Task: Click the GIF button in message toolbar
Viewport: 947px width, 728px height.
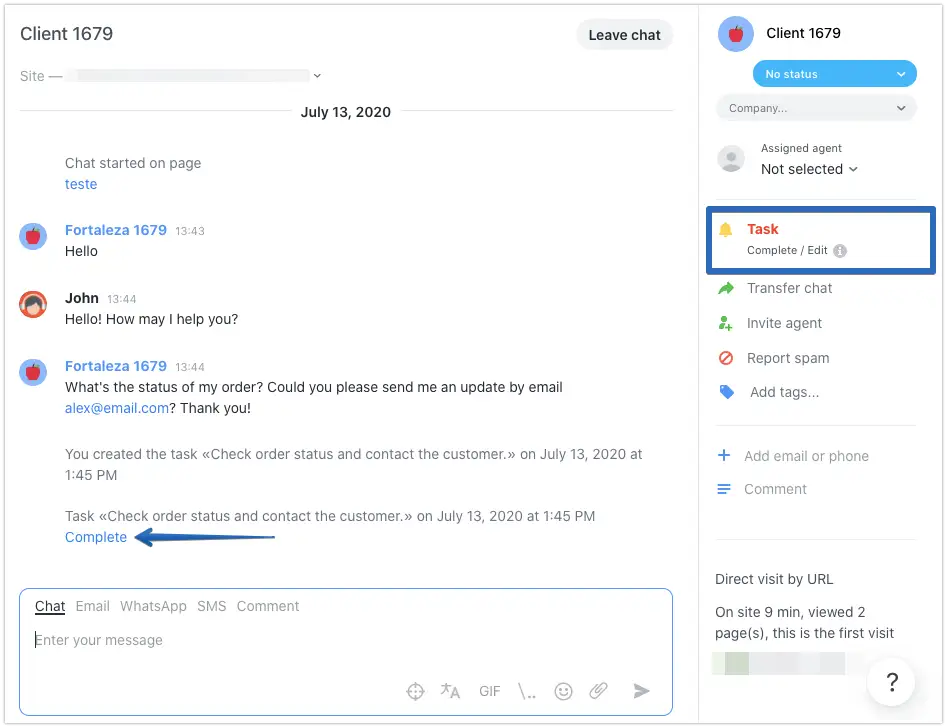Action: [490, 691]
